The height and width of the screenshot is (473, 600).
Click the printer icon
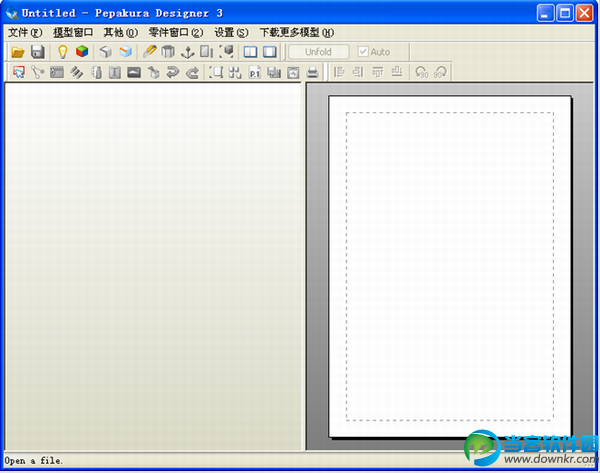(x=313, y=72)
